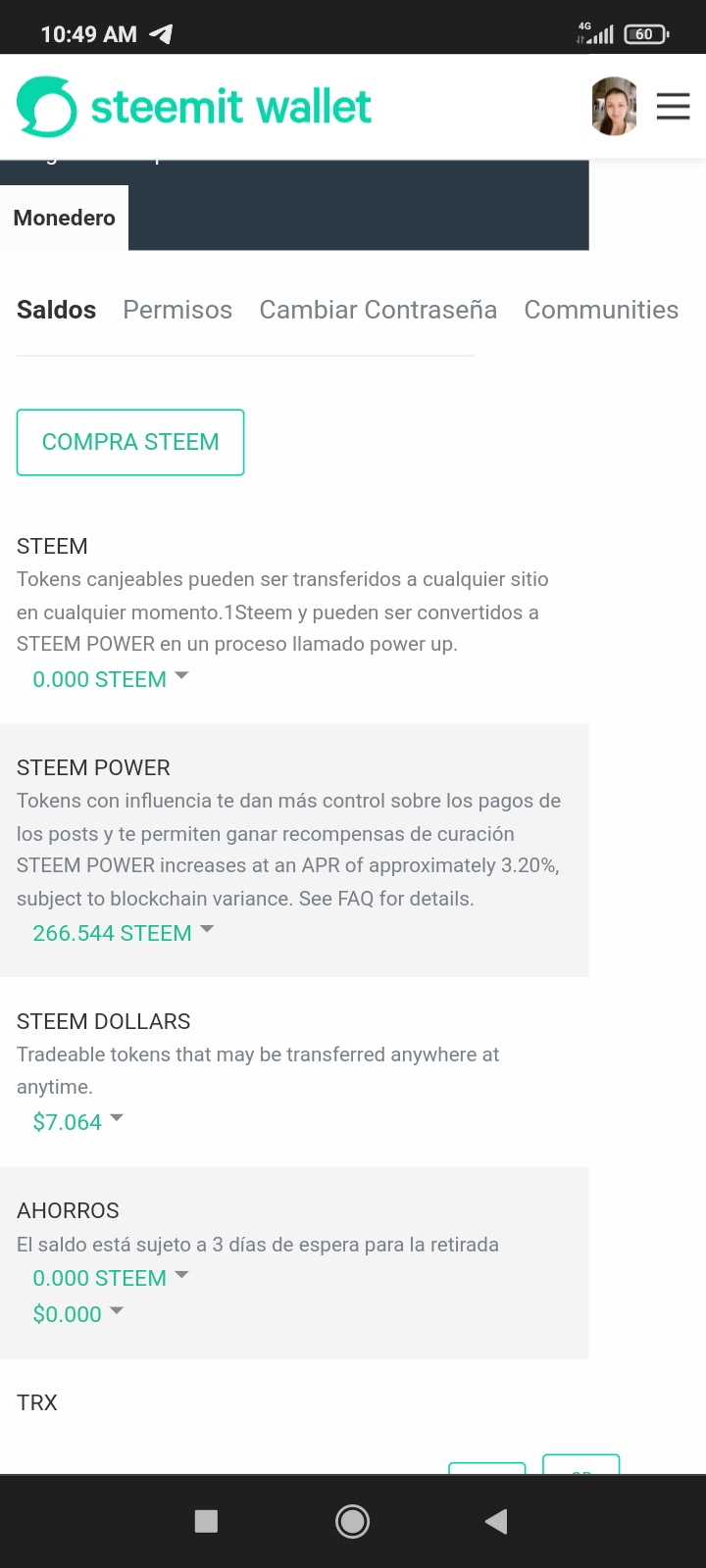Select the Monedero tab

tap(64, 218)
